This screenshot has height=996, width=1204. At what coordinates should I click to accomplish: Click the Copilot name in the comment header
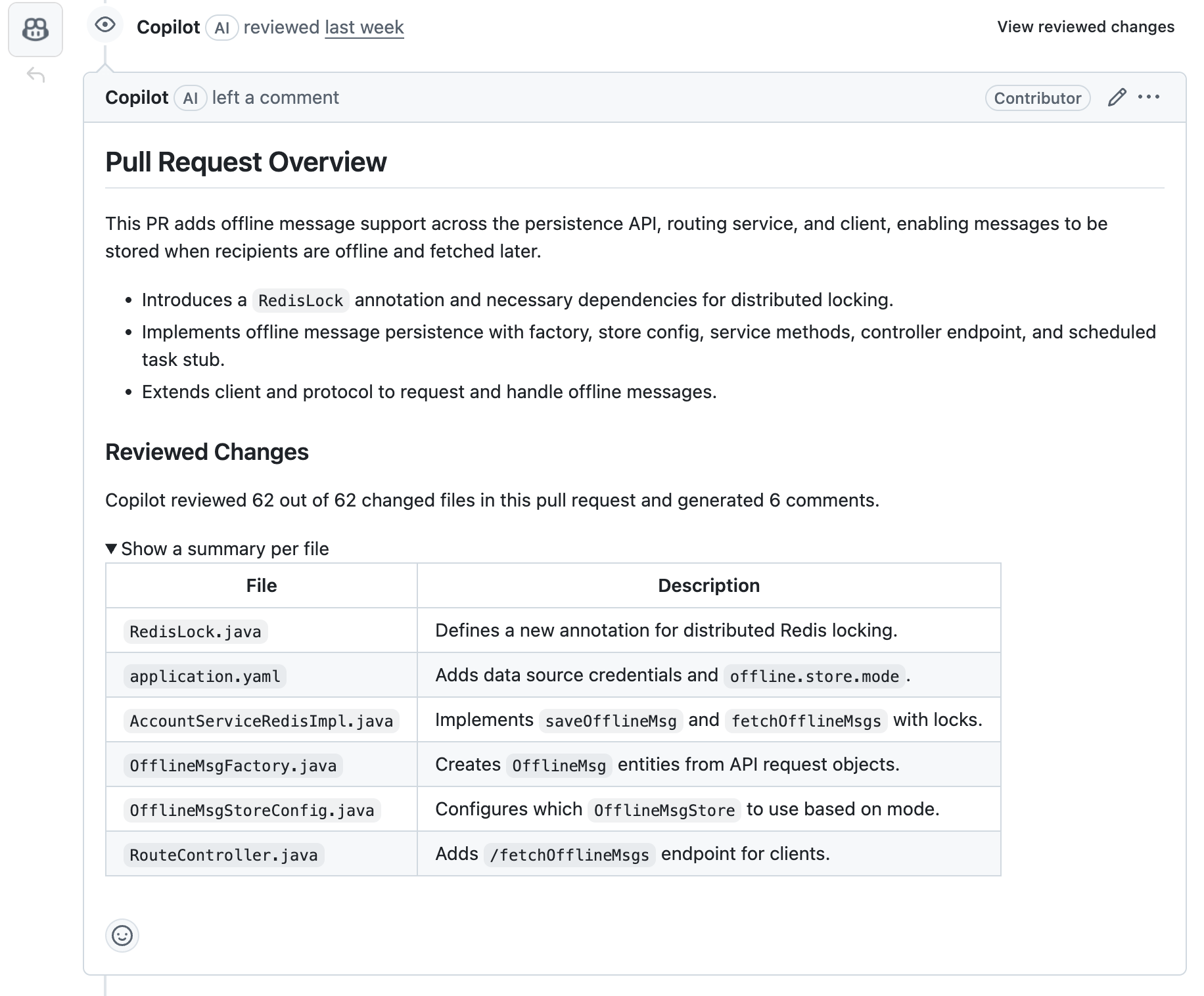coord(137,98)
